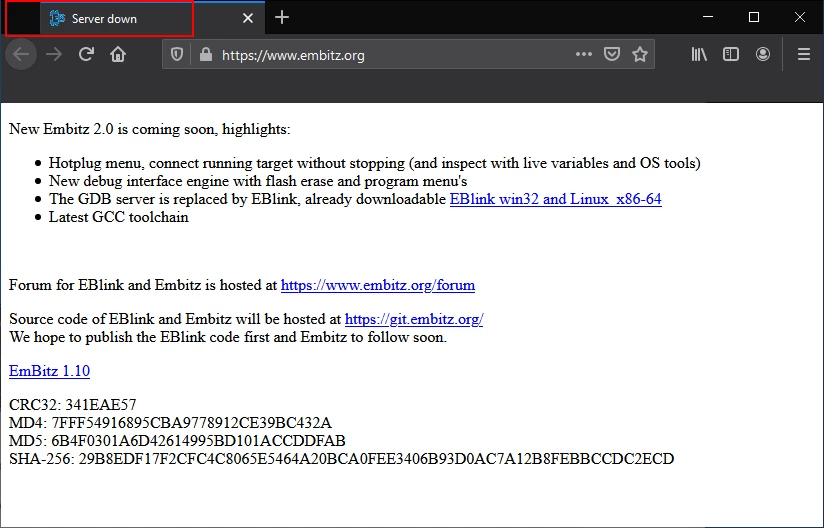Viewport: 824px width, 528px height.
Task: Click the SHA-256 hash line
Action: [x=342, y=459]
